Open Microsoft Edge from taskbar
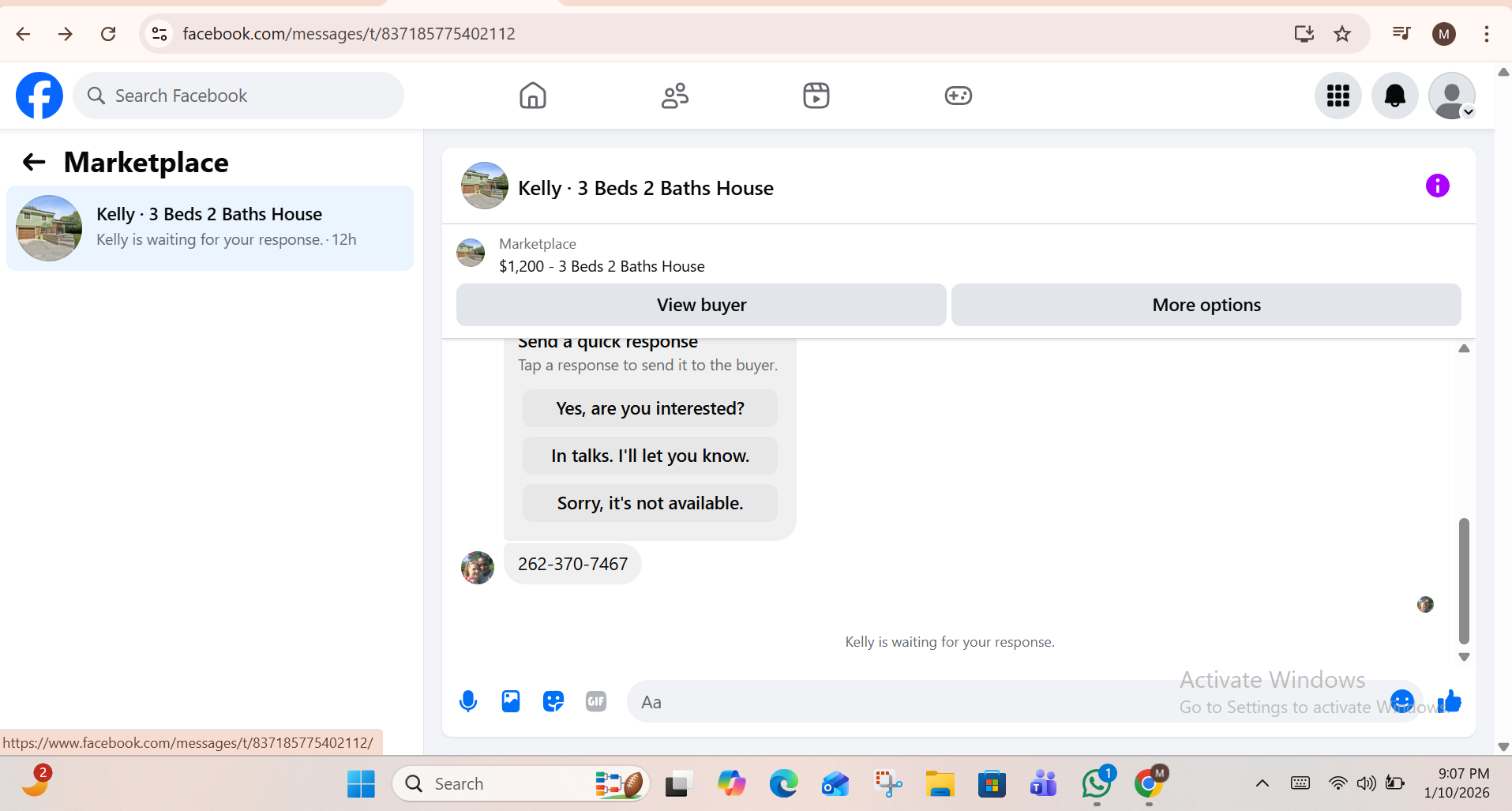This screenshot has height=811, width=1512. click(784, 783)
